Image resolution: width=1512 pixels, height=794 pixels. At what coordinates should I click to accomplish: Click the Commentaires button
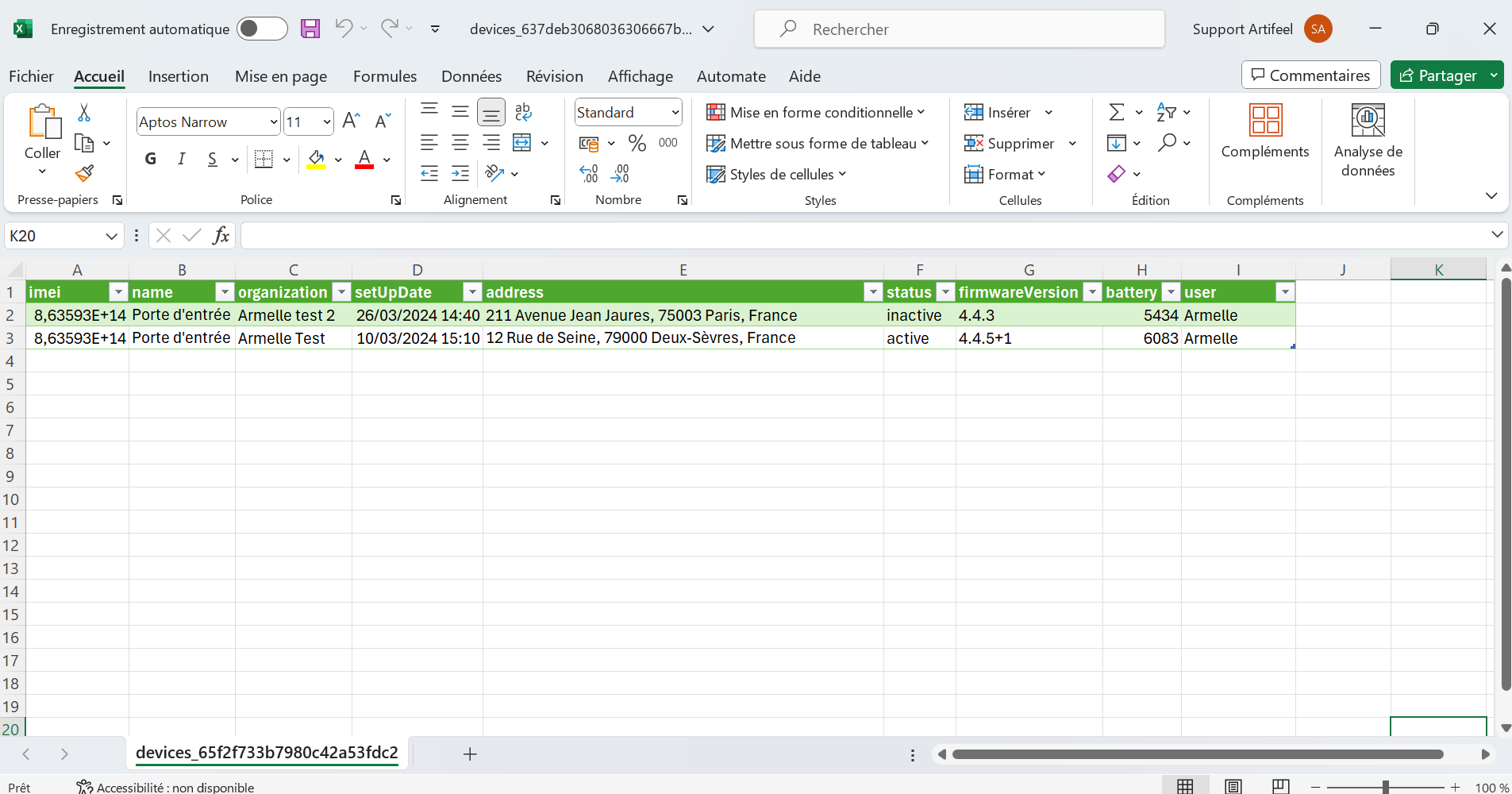coord(1310,75)
